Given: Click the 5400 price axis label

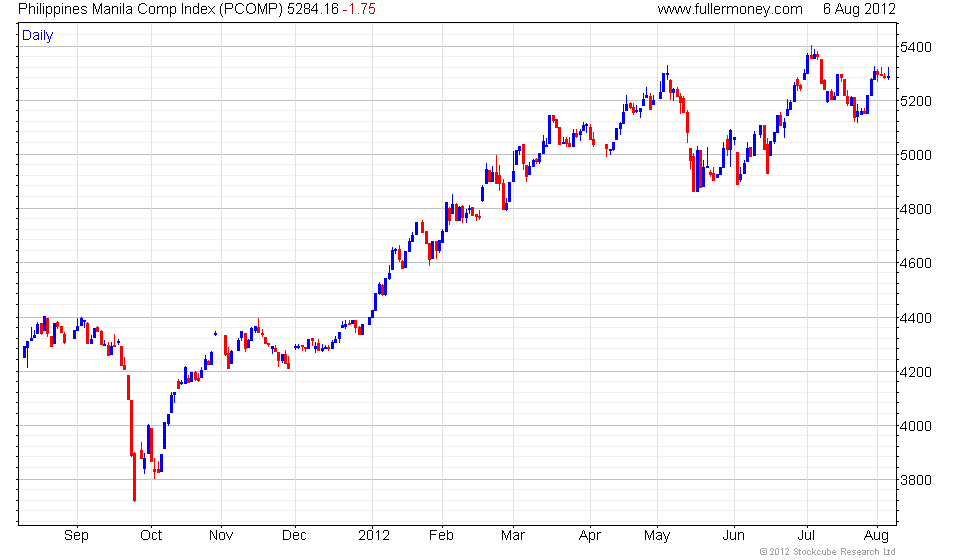Looking at the screenshot, I should tap(916, 48).
